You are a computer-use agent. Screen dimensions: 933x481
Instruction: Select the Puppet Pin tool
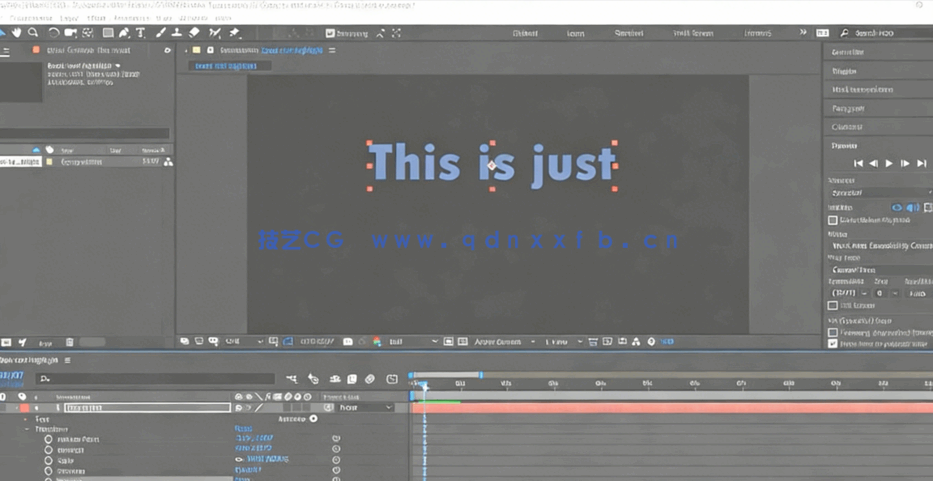234,33
